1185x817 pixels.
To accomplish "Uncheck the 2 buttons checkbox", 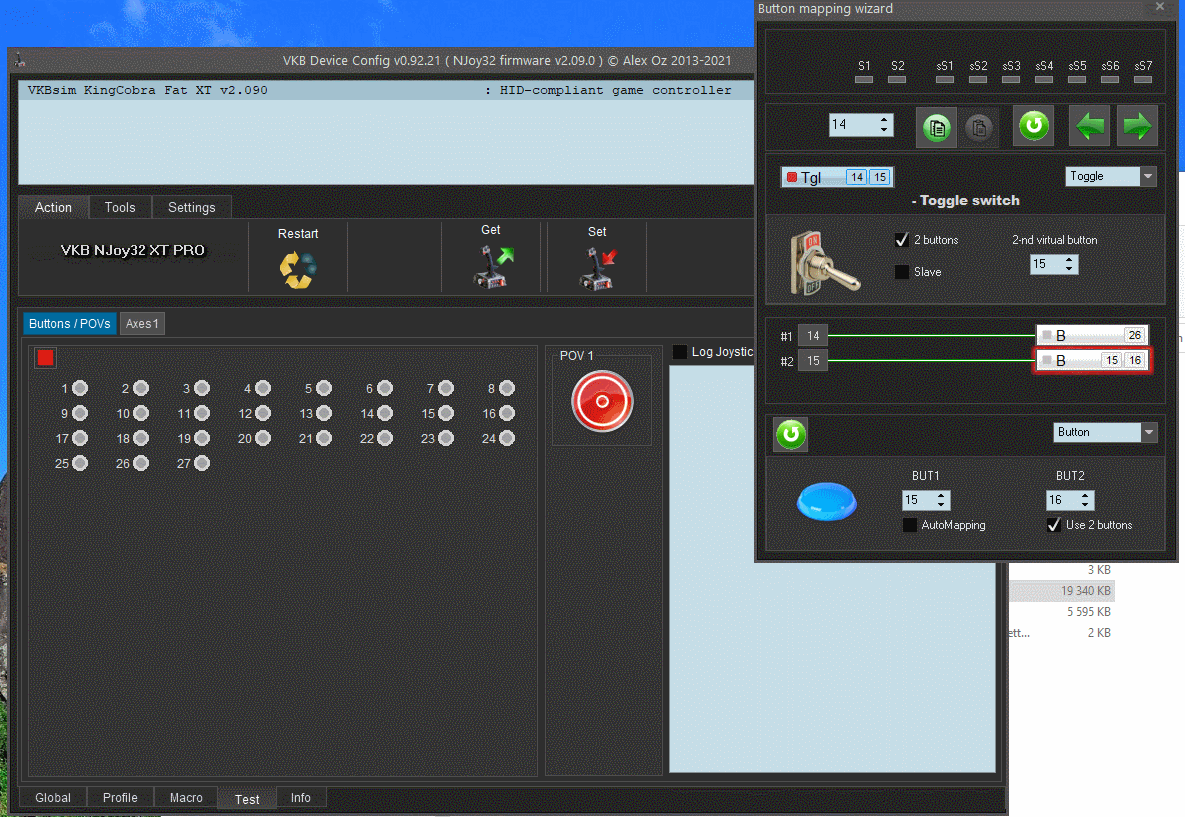I will click(902, 240).
